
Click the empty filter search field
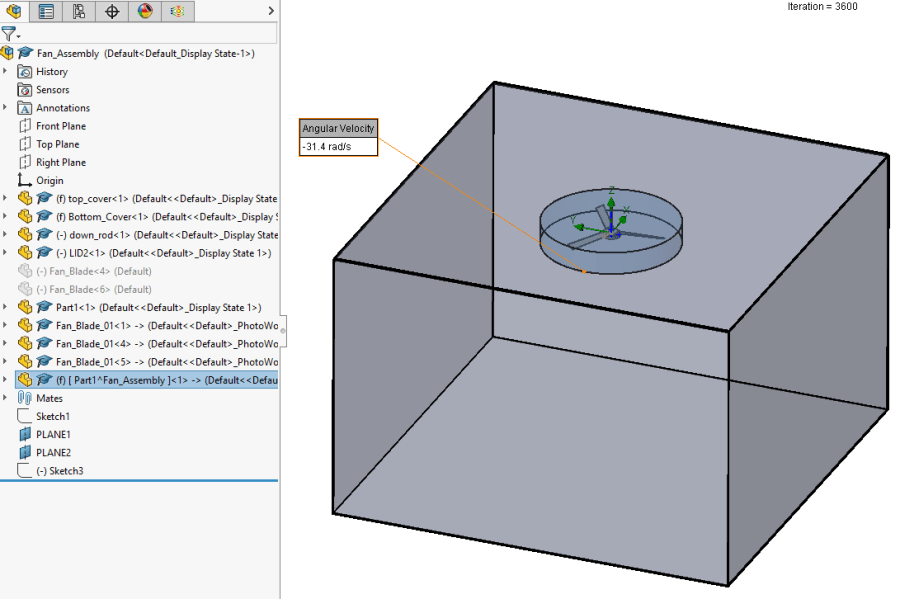click(149, 33)
